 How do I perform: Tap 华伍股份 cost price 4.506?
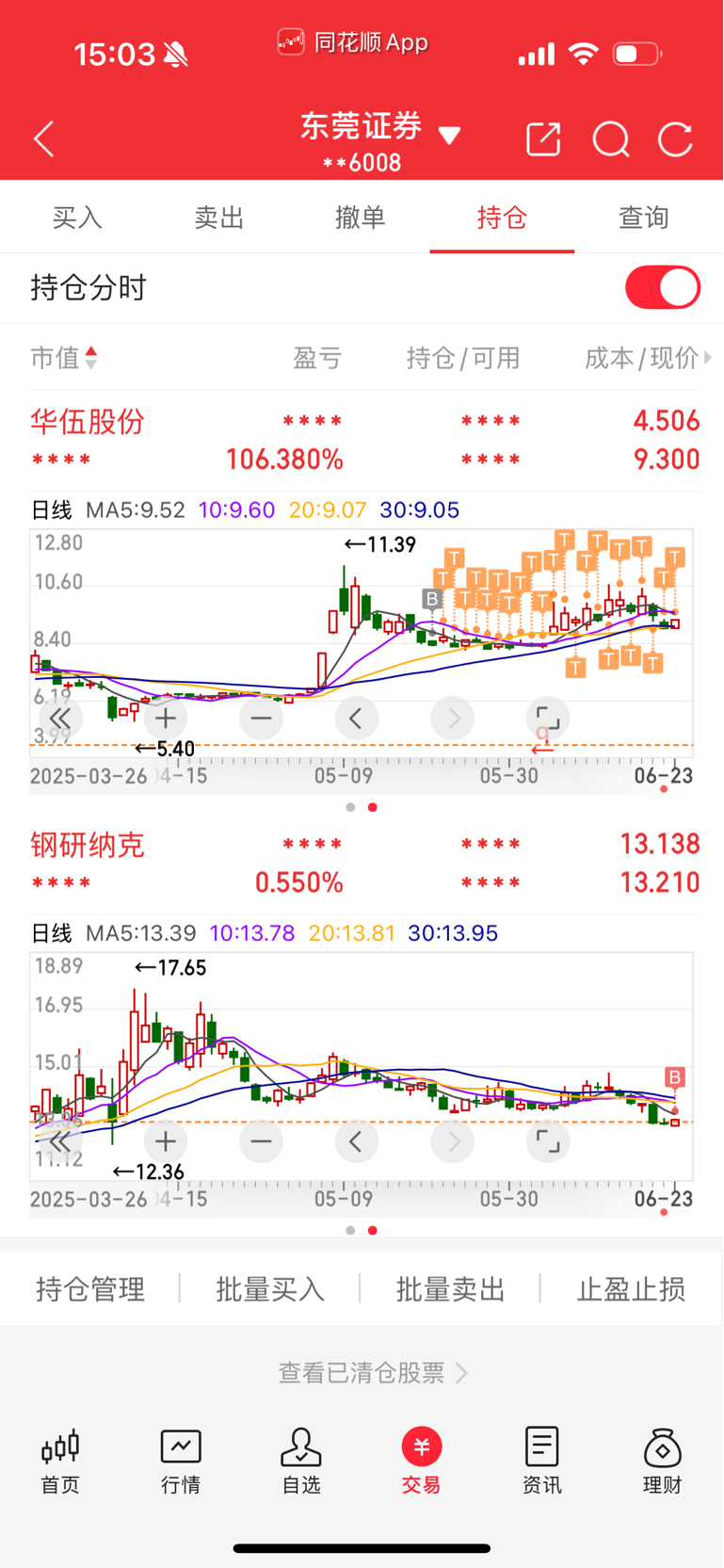click(x=667, y=421)
